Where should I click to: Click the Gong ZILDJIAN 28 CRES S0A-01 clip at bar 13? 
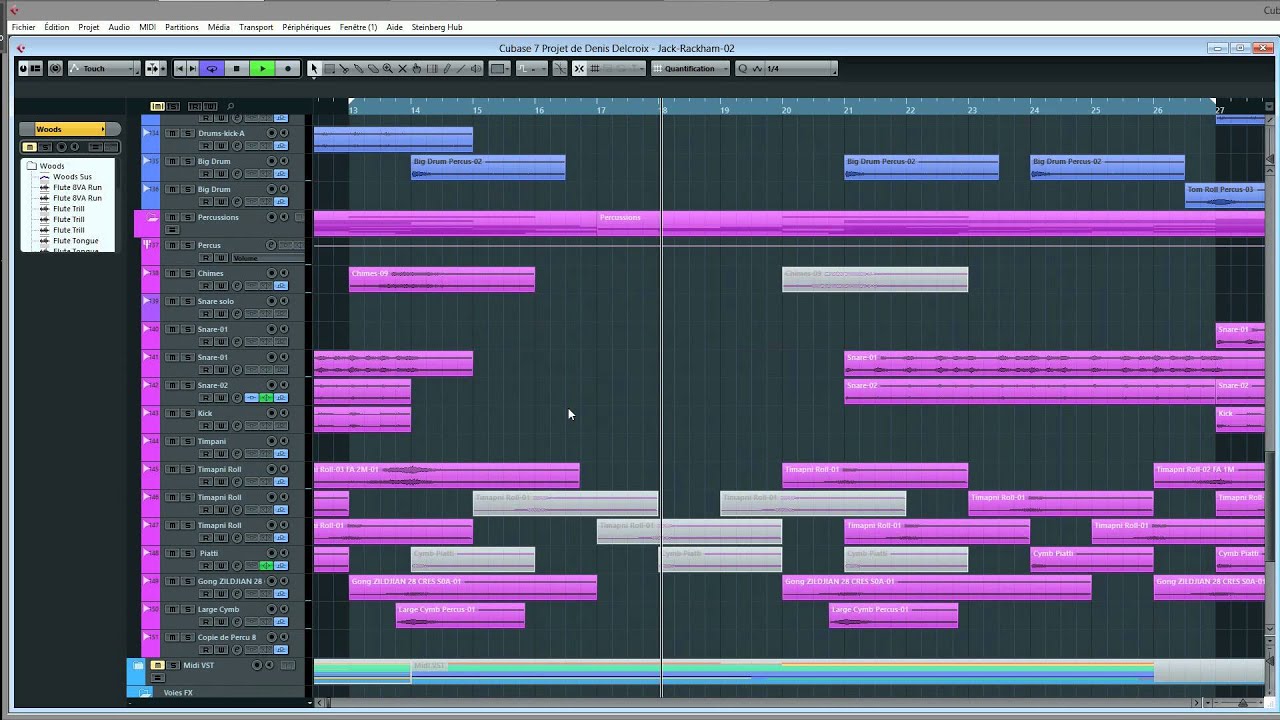pos(473,587)
